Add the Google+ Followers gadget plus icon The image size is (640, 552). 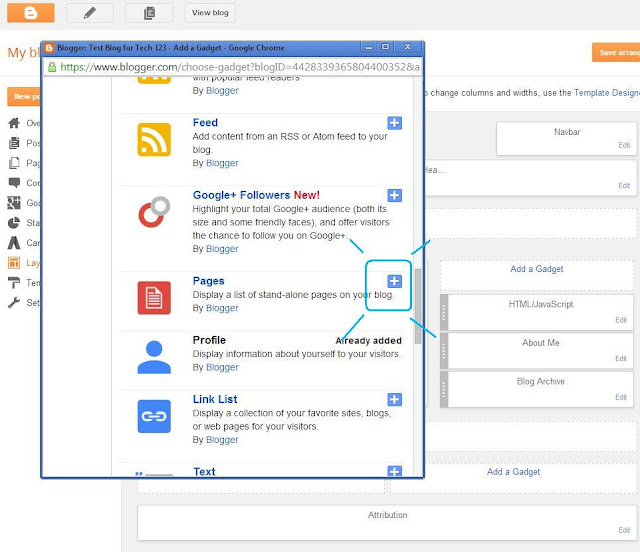[x=394, y=195]
